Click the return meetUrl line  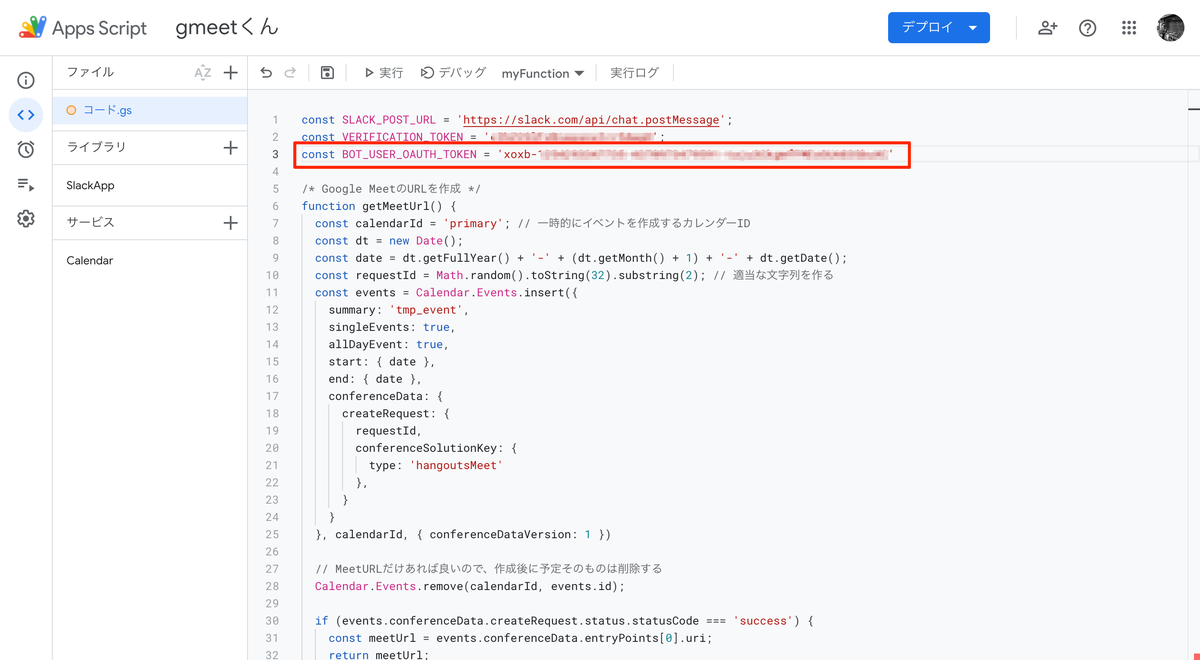(x=379, y=655)
